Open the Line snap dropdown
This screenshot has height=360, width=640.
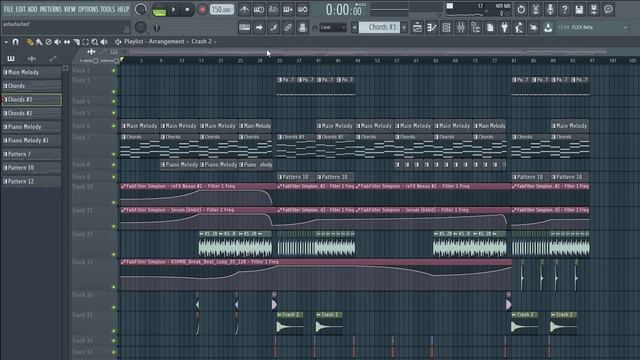point(333,27)
